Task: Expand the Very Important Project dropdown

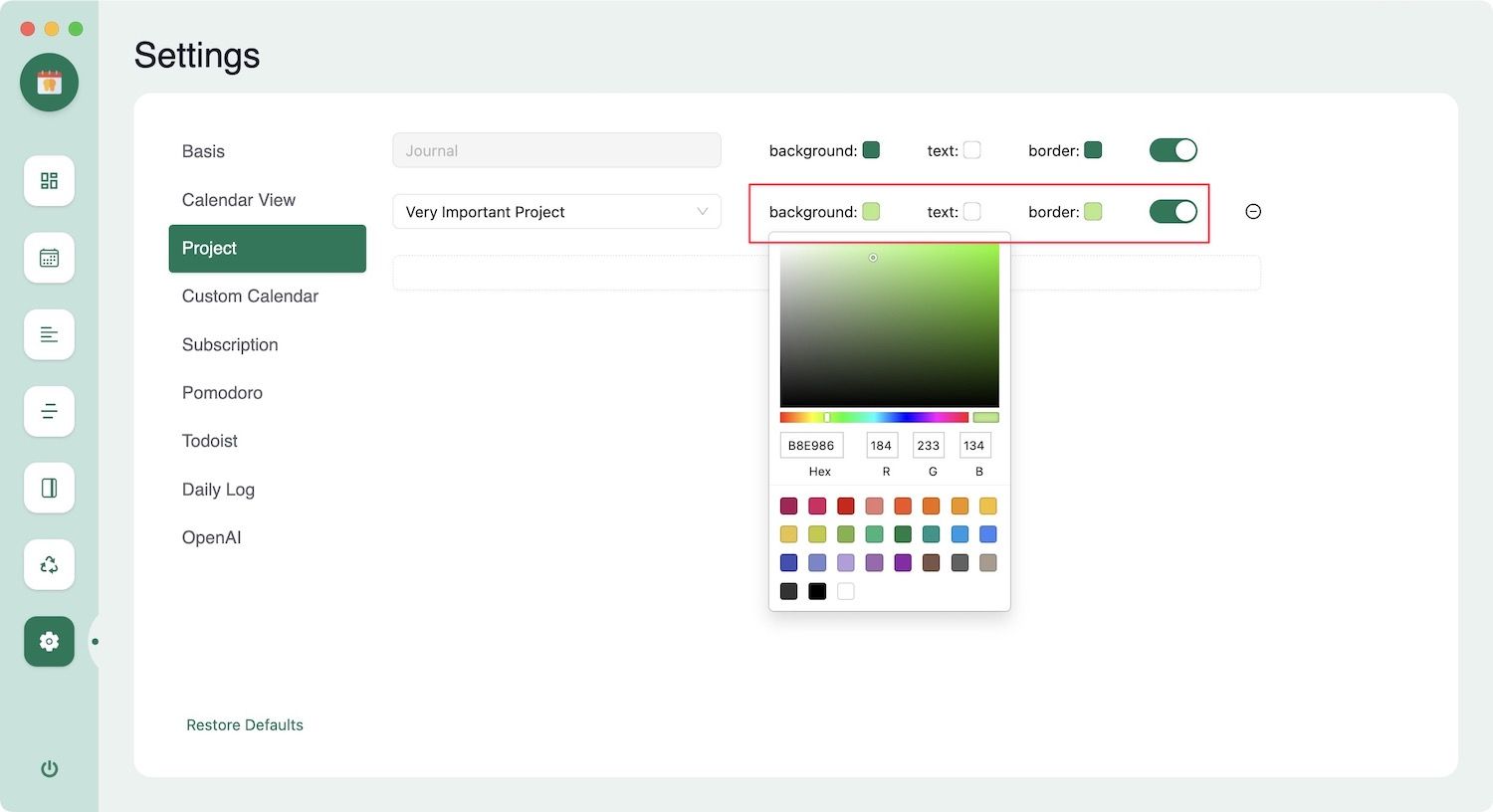Action: pos(556,212)
